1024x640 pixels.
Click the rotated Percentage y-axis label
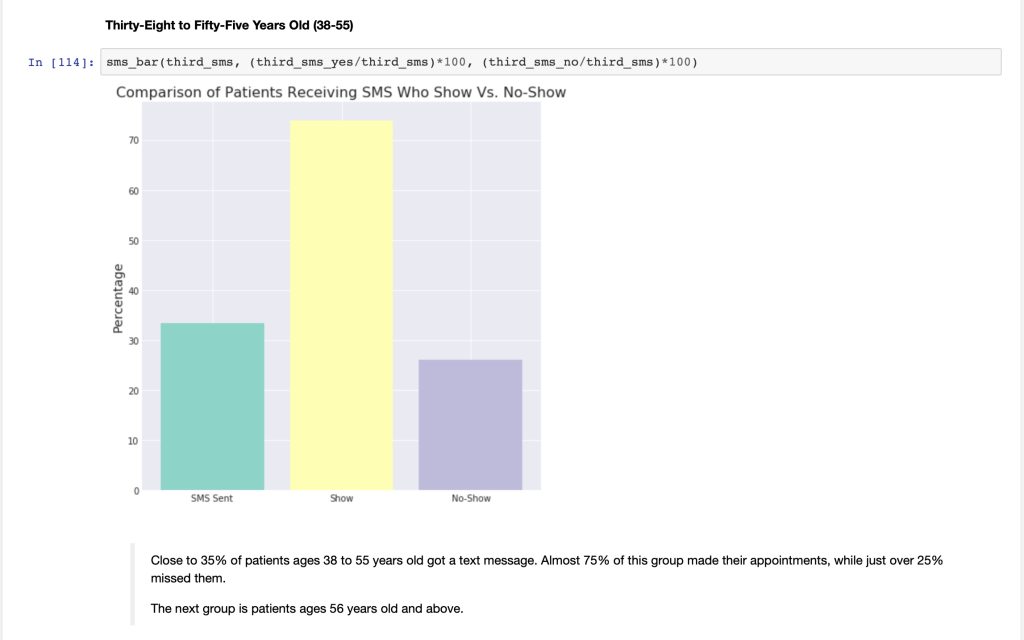pos(119,299)
